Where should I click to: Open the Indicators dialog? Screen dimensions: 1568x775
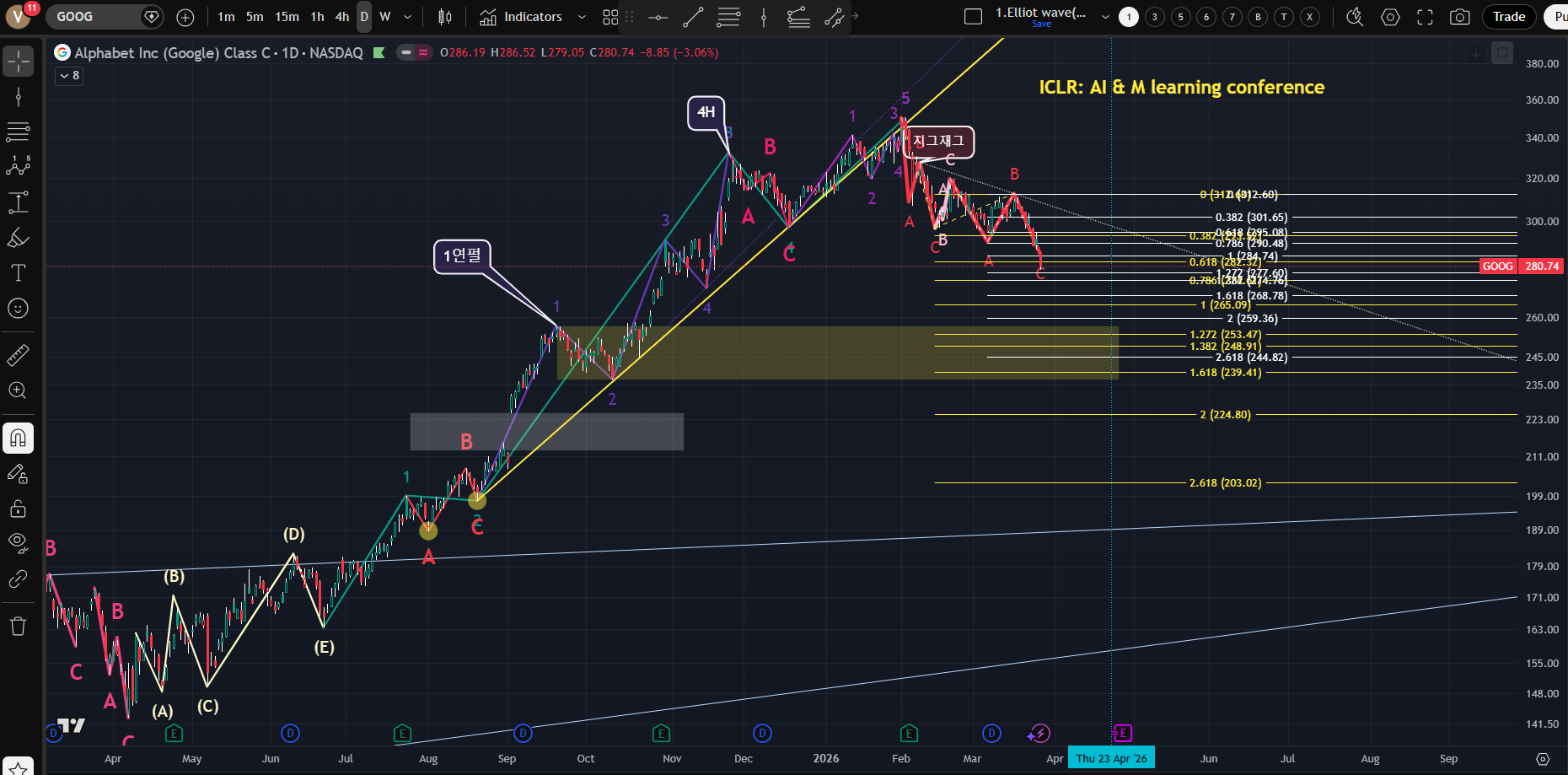tap(522, 17)
